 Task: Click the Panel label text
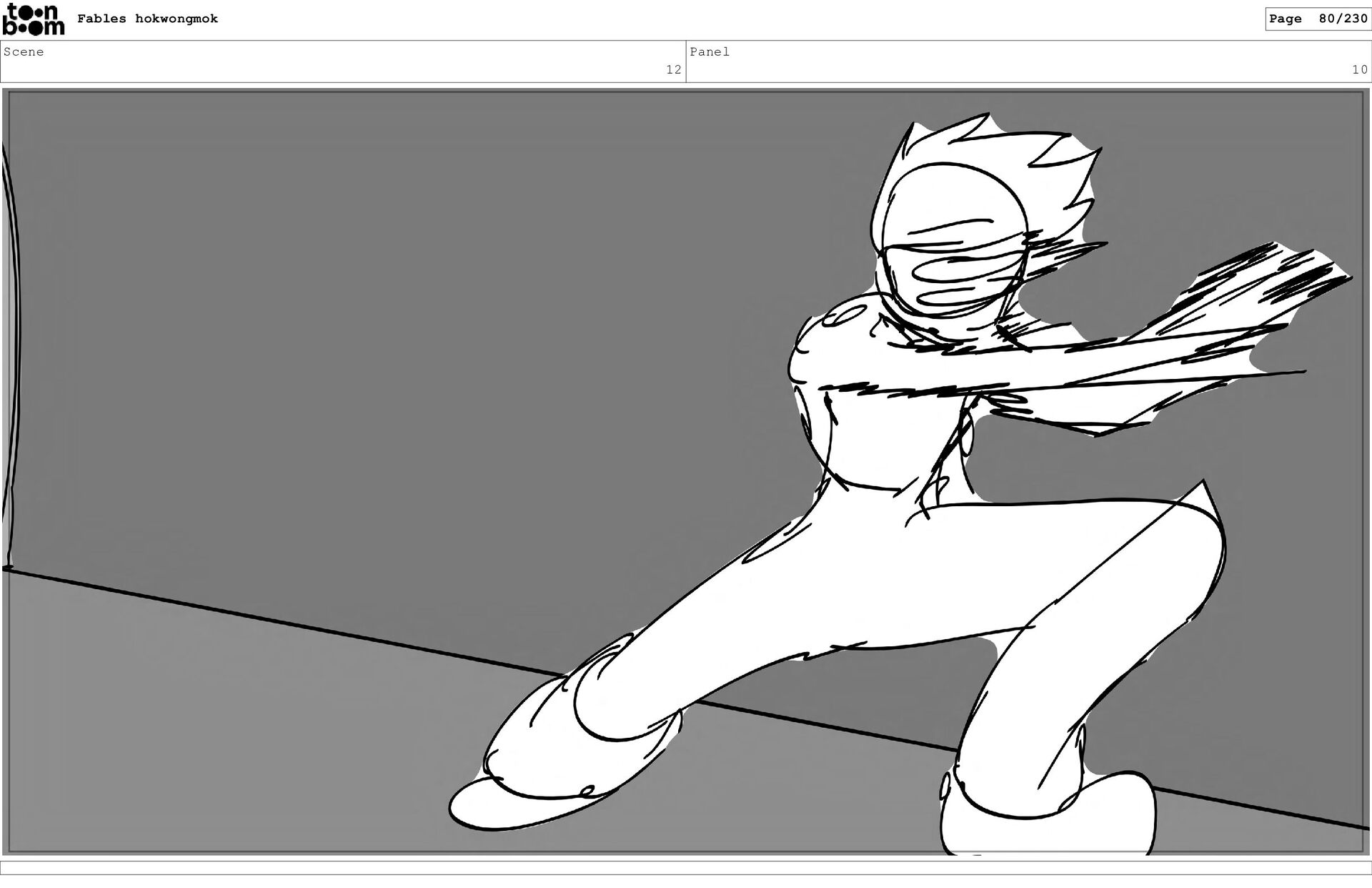click(x=709, y=51)
